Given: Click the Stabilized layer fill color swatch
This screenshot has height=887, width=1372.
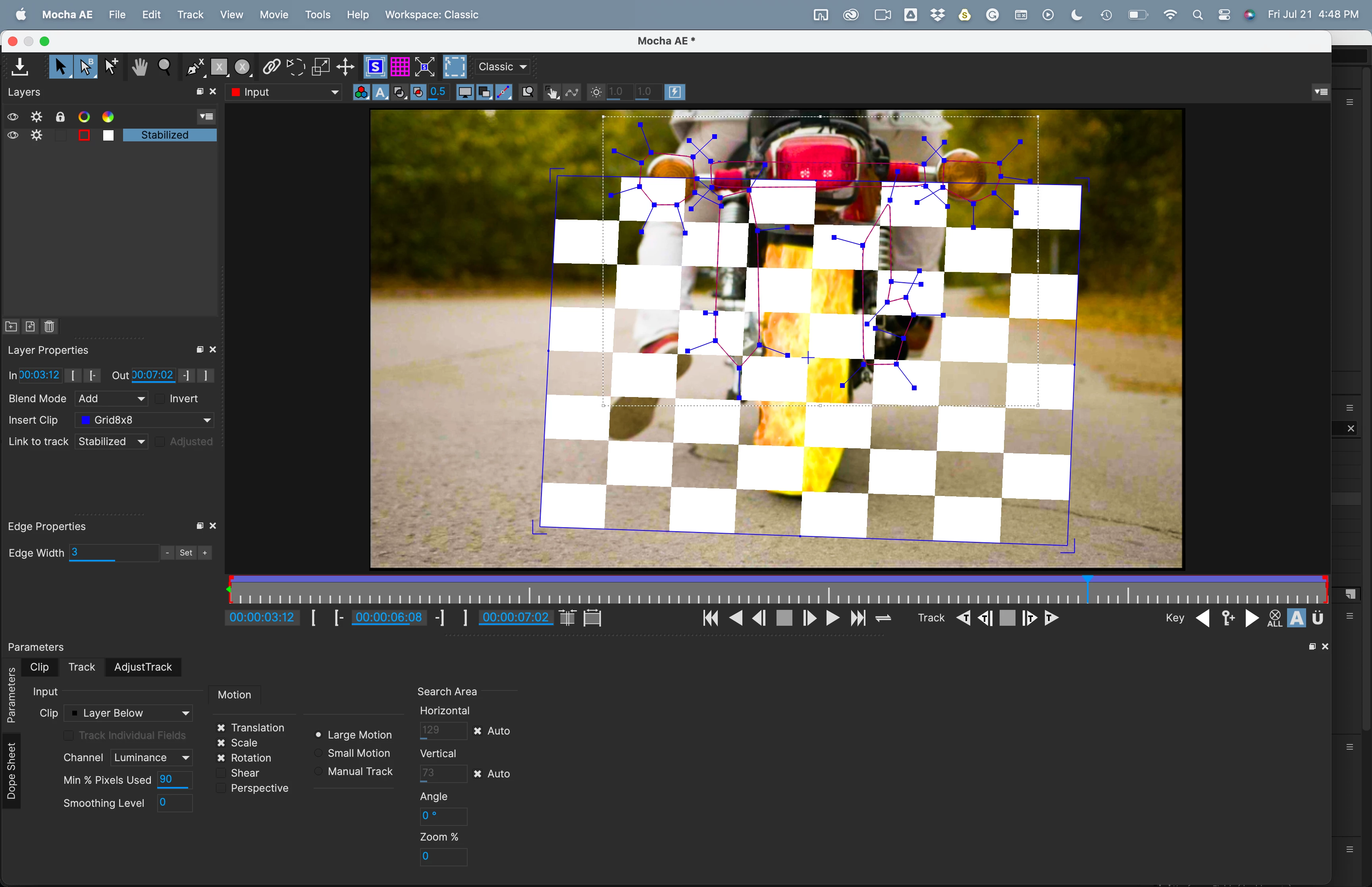Looking at the screenshot, I should pyautogui.click(x=108, y=135).
